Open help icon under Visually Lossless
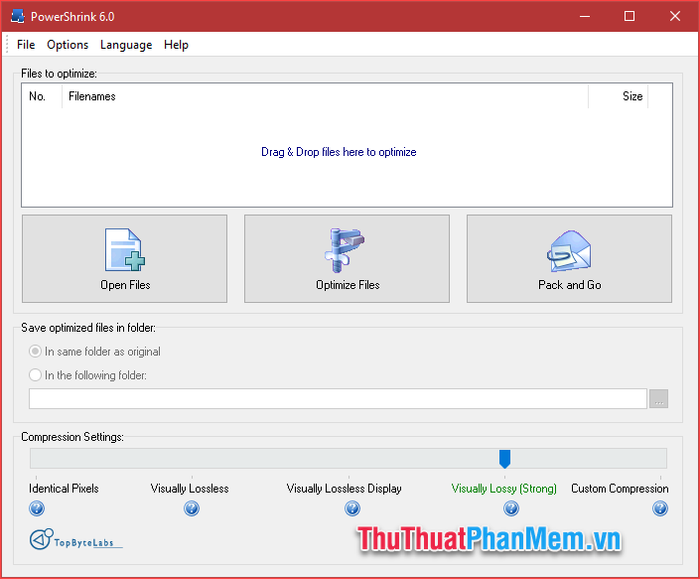The image size is (700, 579). 192,508
